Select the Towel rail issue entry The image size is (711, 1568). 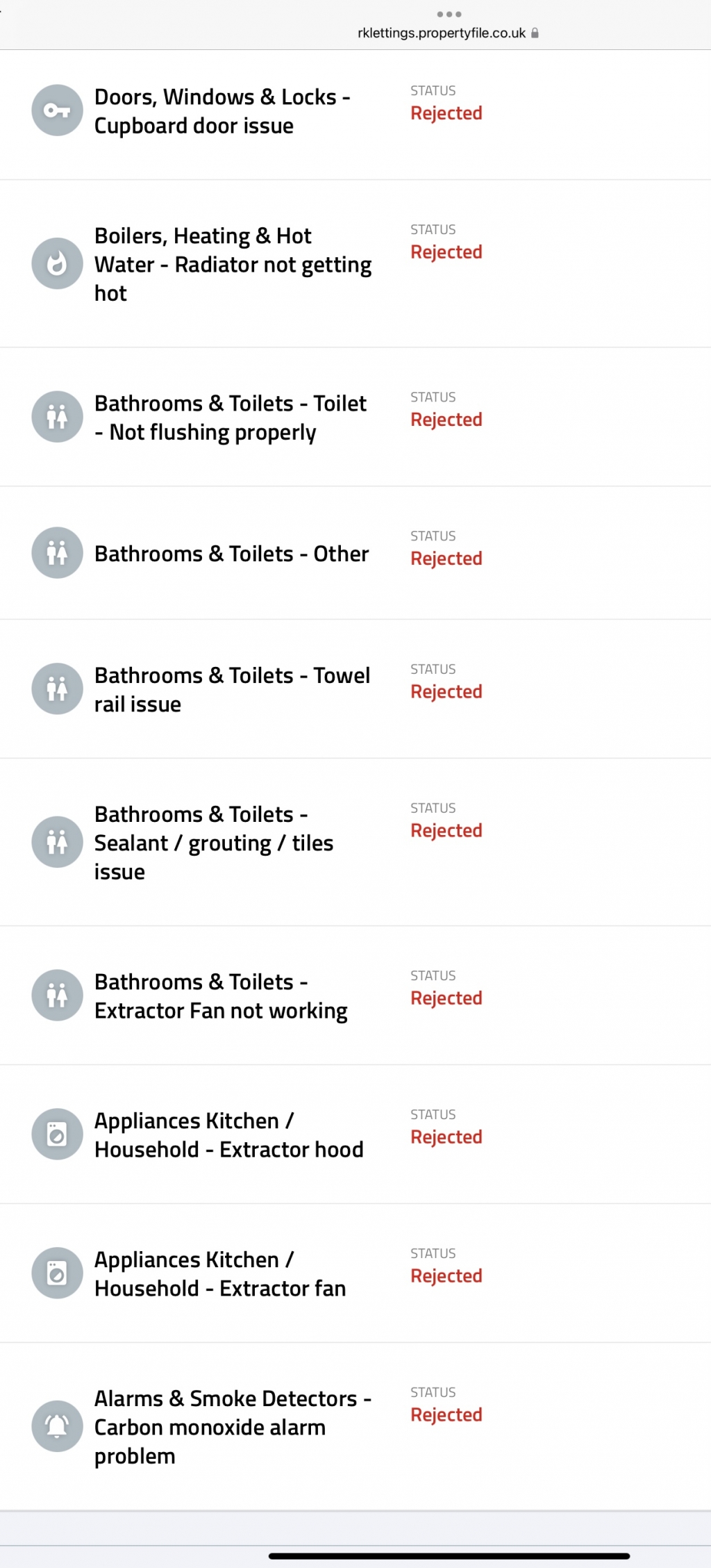232,689
